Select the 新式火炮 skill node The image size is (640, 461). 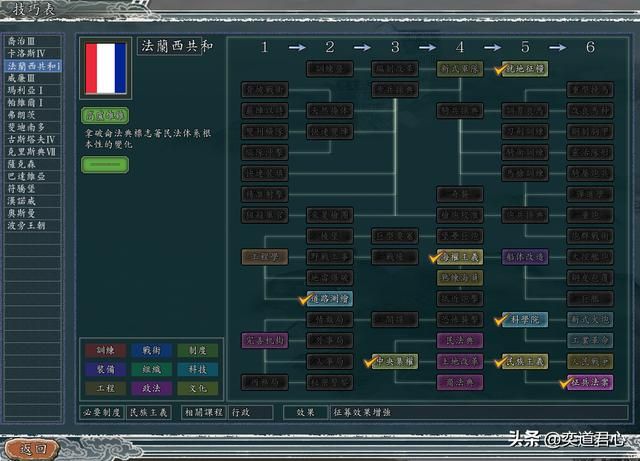(x=590, y=320)
